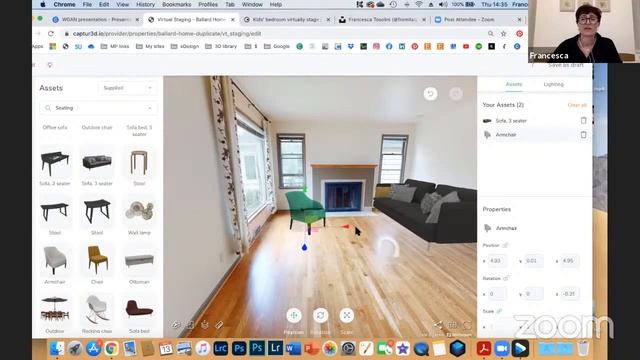Image resolution: width=640 pixels, height=360 pixels.
Task: Open Finder from the Dock
Action: 57,349
